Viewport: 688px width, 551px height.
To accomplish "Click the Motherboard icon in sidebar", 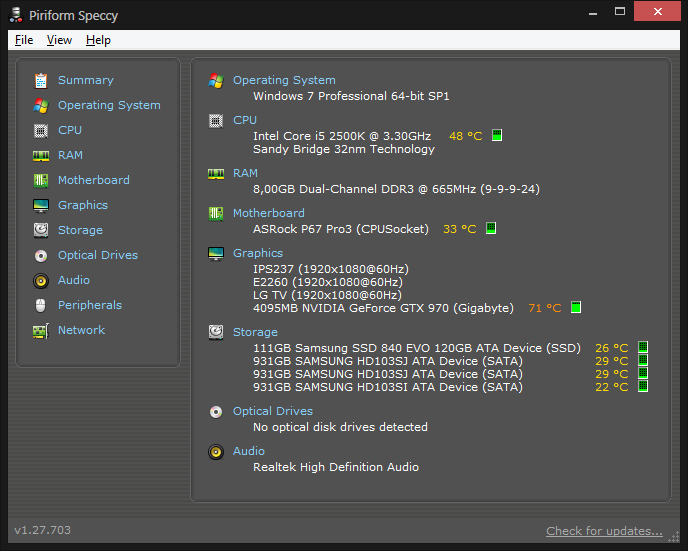I will pyautogui.click(x=41, y=180).
